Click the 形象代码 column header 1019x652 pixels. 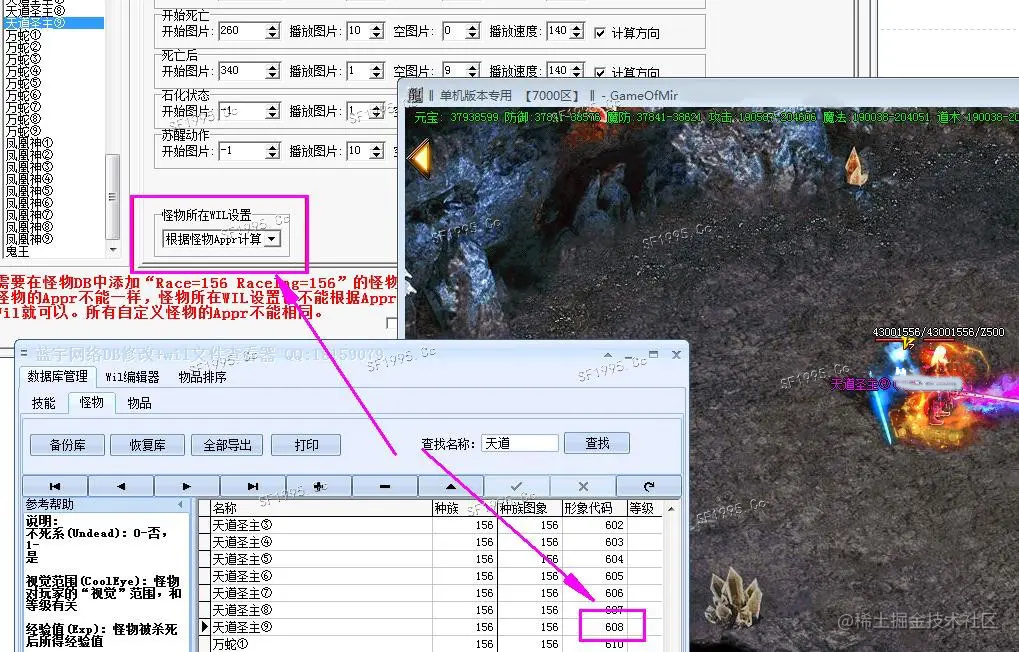point(593,508)
